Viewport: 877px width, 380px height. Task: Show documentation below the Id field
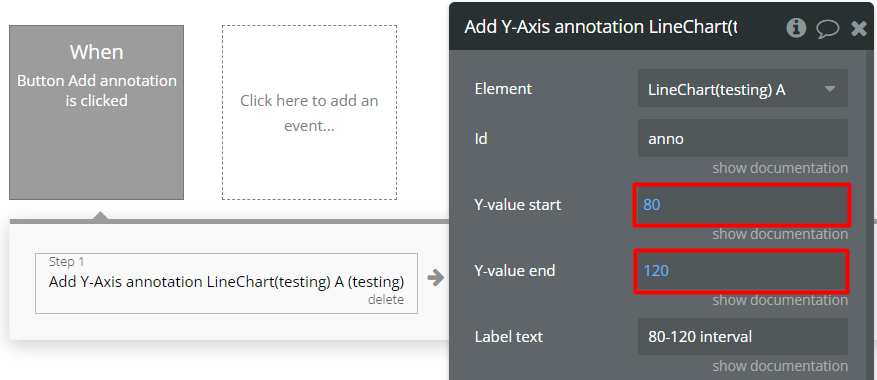pyautogui.click(x=780, y=168)
